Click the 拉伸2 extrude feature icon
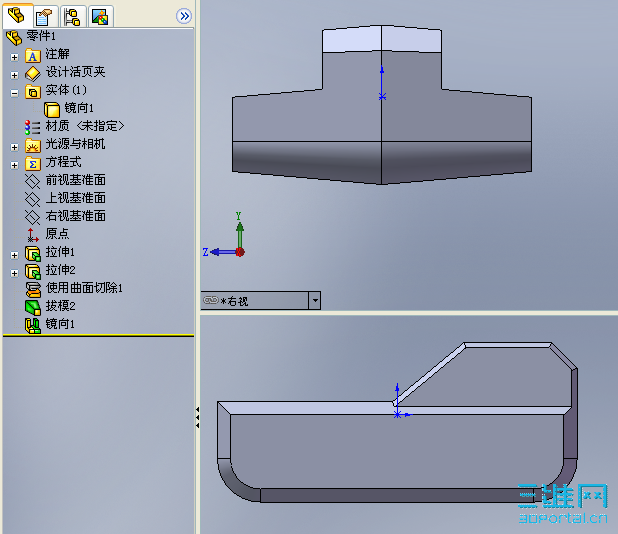This screenshot has width=618, height=534. pyautogui.click(x=33, y=272)
